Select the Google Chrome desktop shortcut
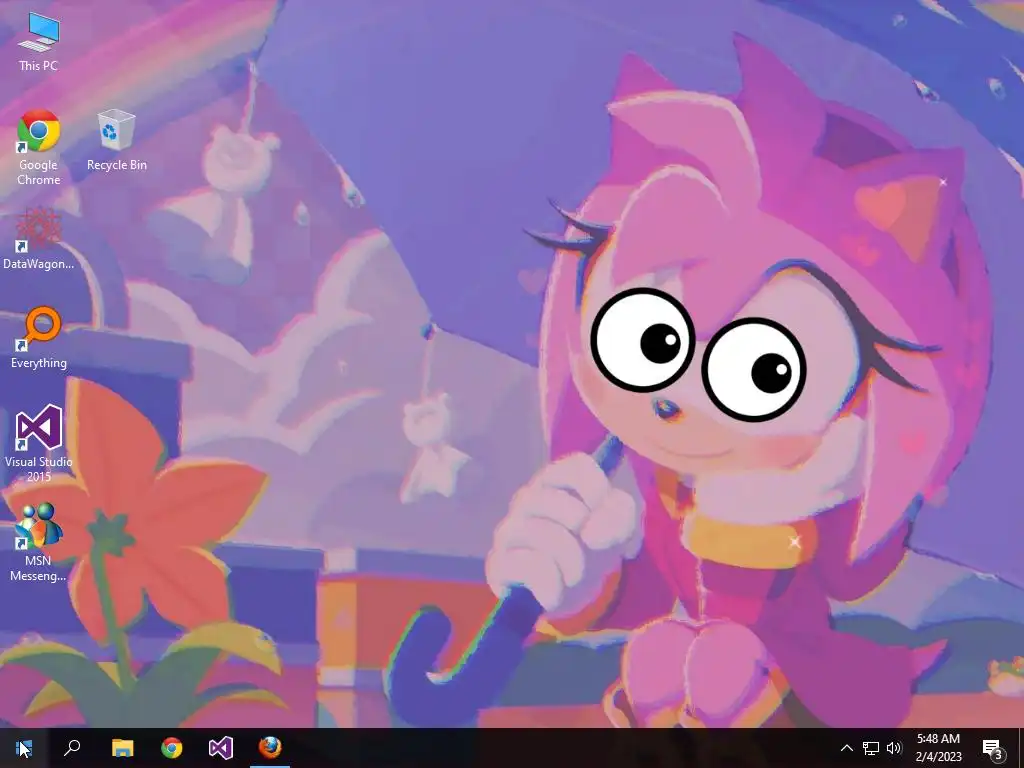 click(x=39, y=148)
